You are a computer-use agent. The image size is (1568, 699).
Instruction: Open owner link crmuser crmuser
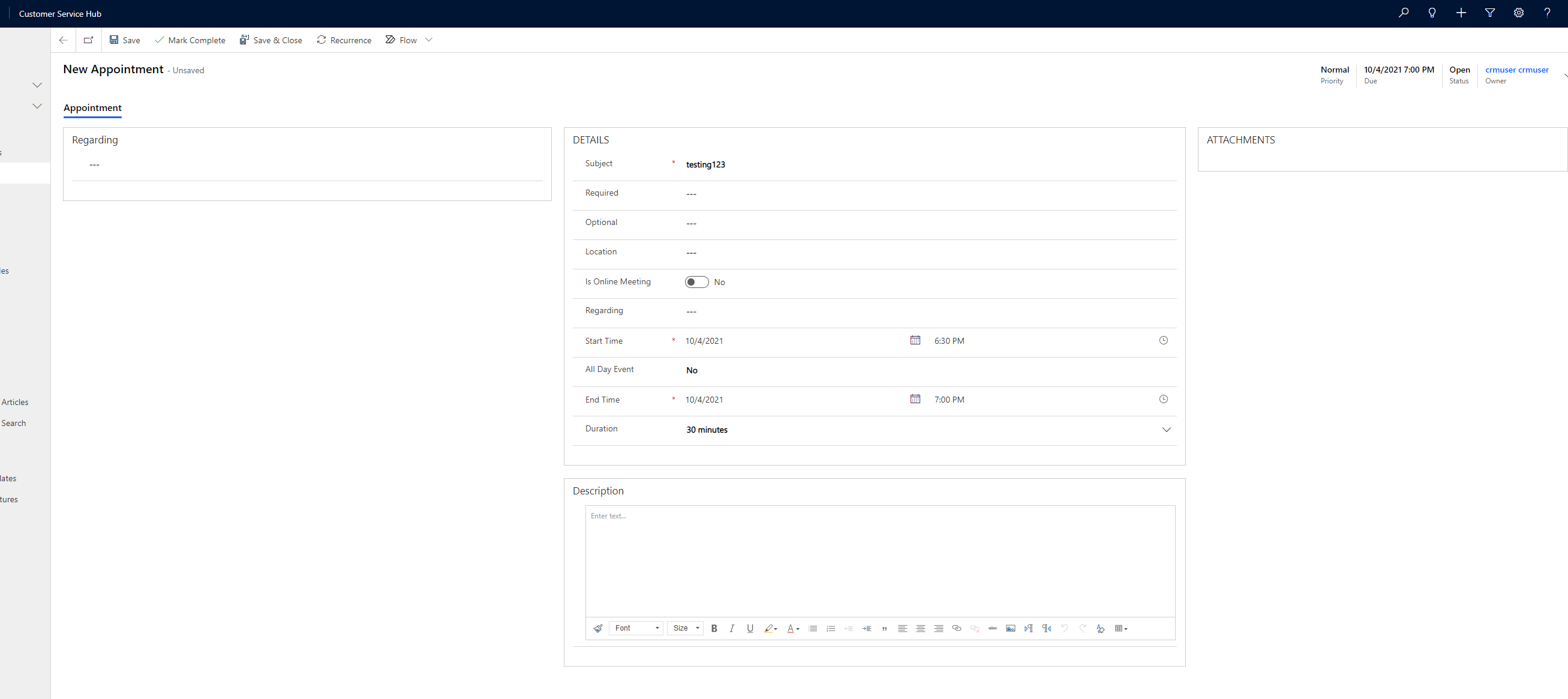point(1517,70)
